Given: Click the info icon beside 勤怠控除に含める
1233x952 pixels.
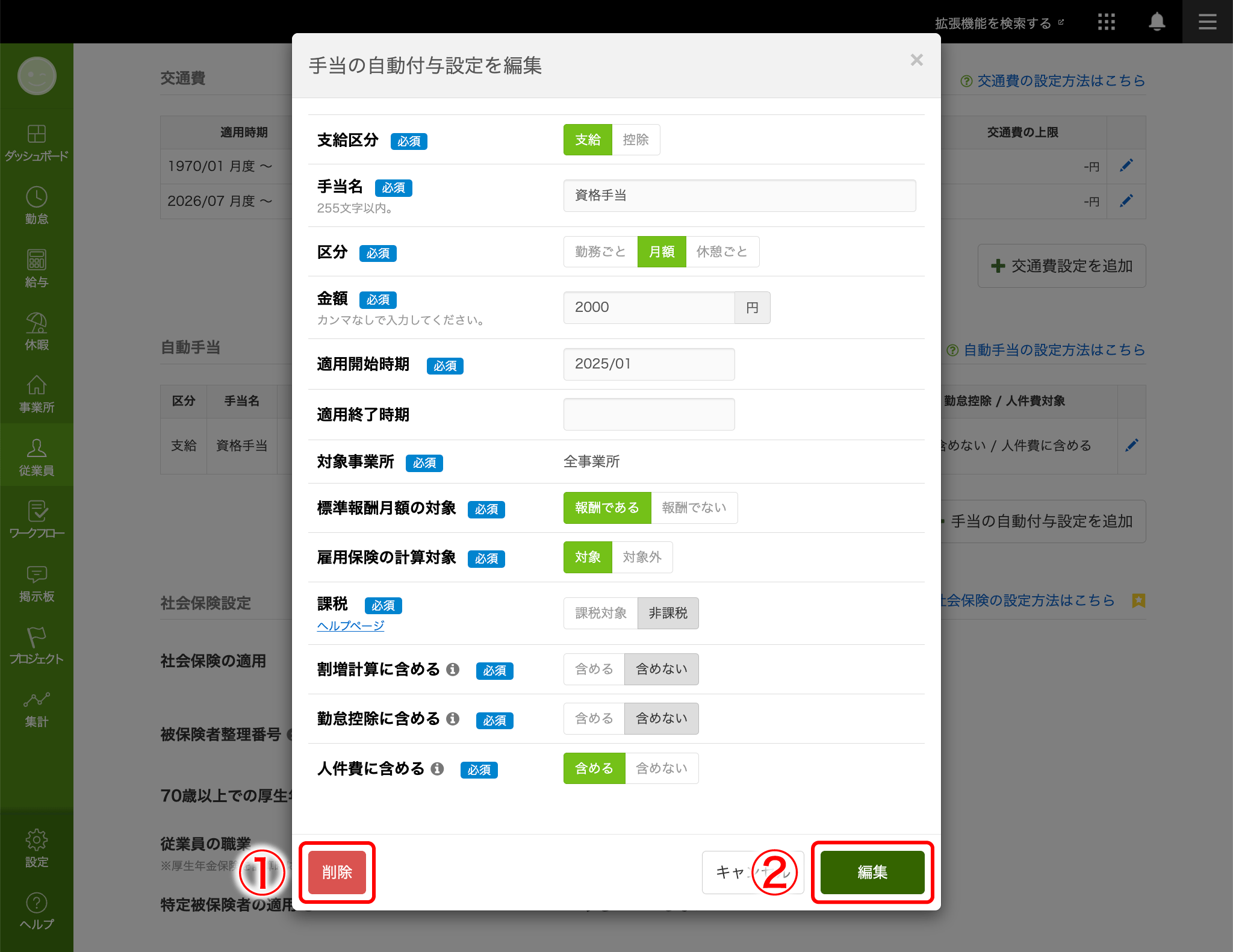Looking at the screenshot, I should 453,718.
